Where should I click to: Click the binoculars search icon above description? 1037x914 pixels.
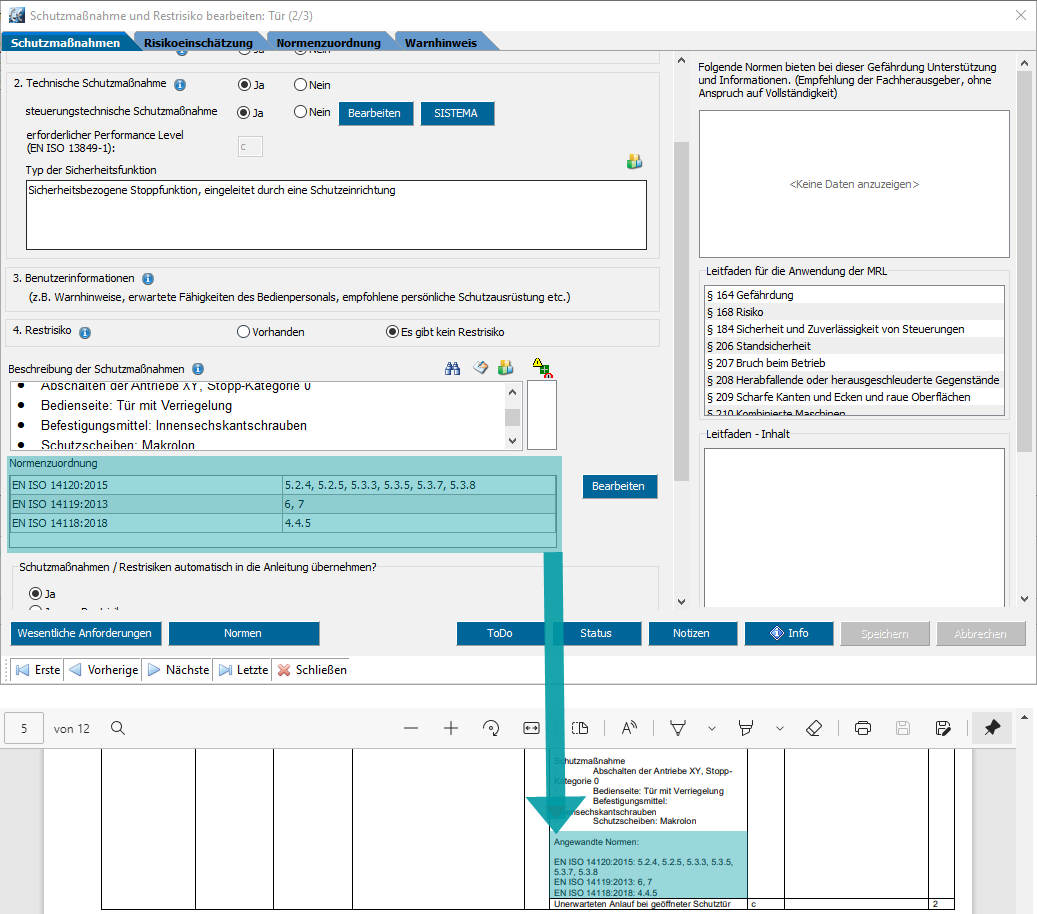[x=453, y=368]
